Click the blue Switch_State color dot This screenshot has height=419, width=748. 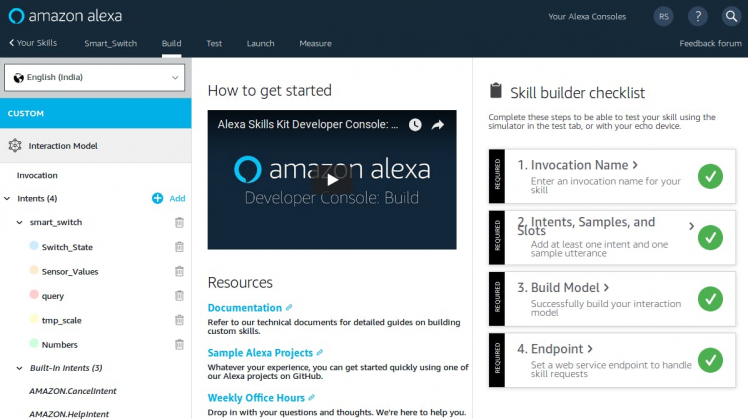pyautogui.click(x=34, y=245)
